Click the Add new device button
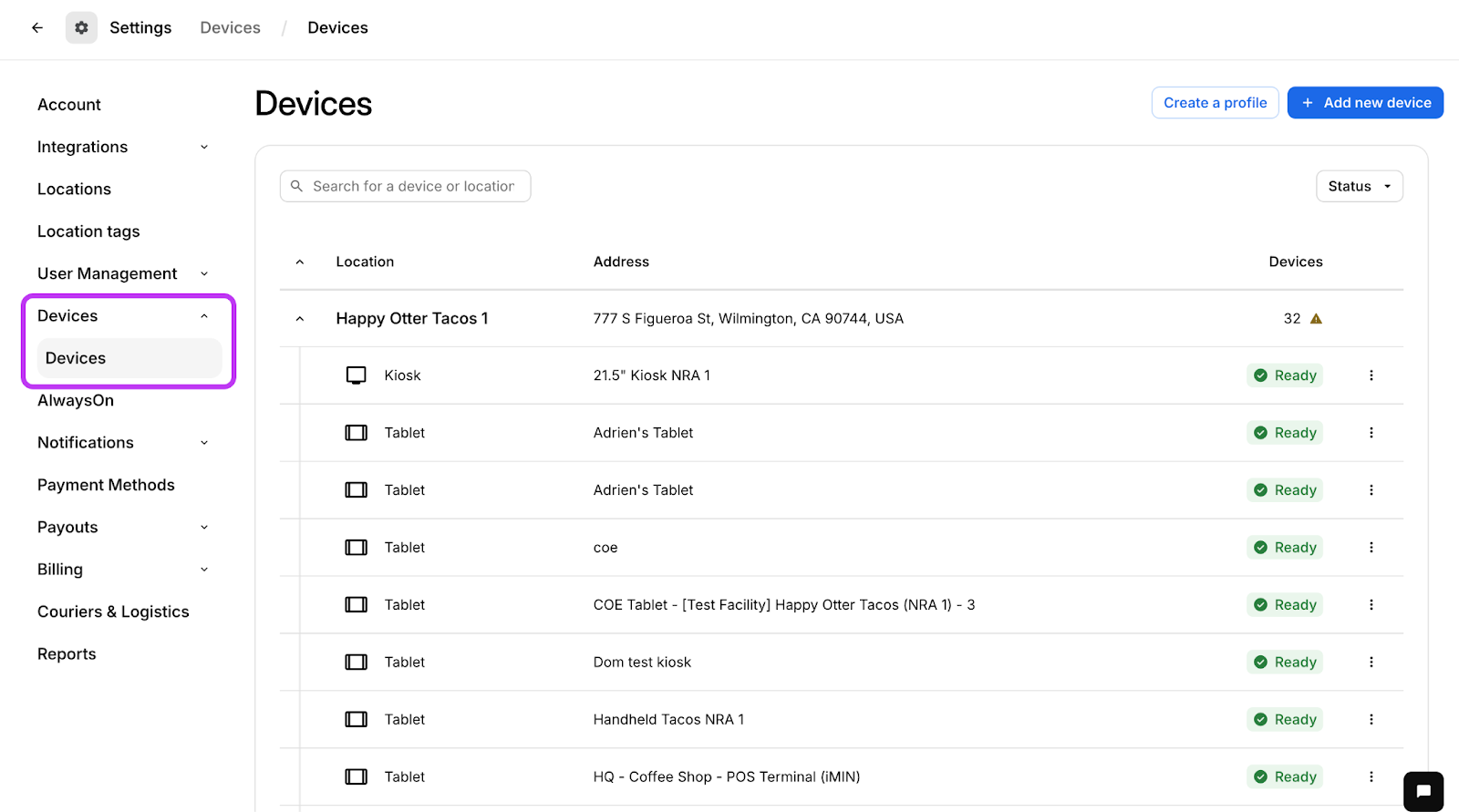The width and height of the screenshot is (1459, 812). (x=1364, y=103)
